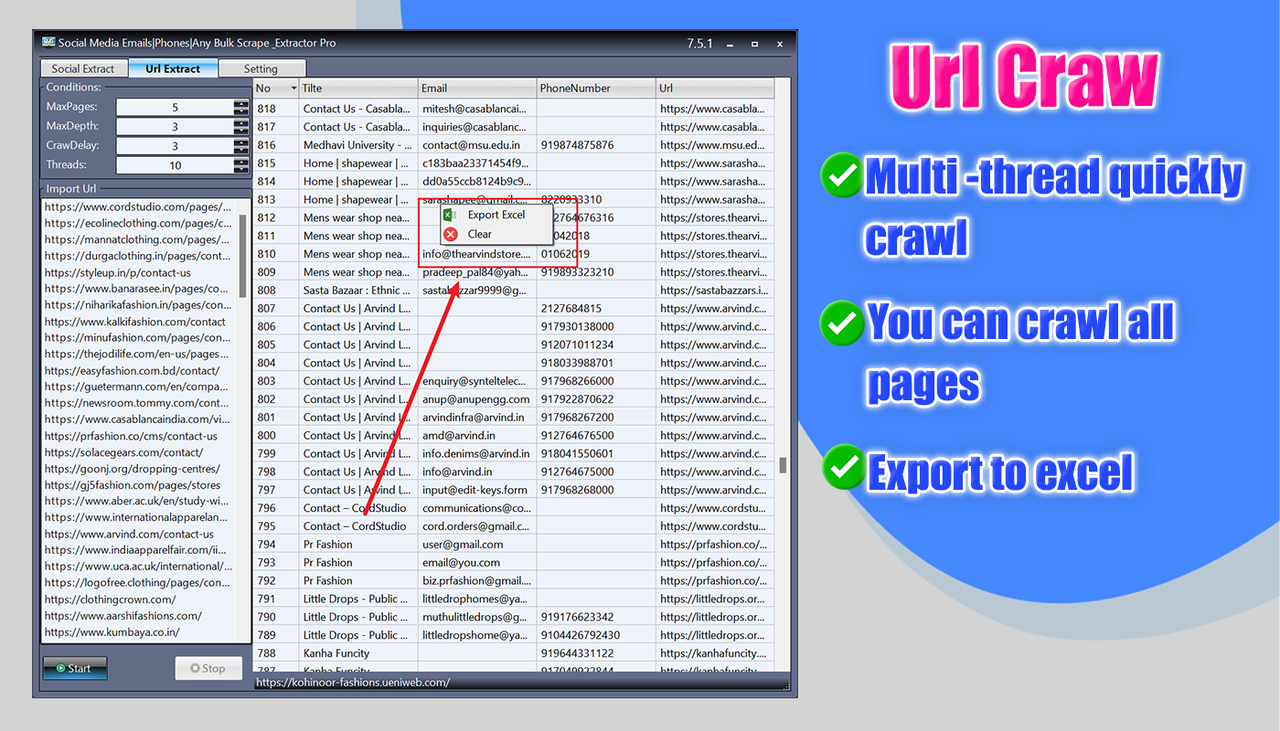Viewport: 1280px width, 731px height.
Task: Close the Extractor Pro window
Action: pyautogui.click(x=780, y=43)
